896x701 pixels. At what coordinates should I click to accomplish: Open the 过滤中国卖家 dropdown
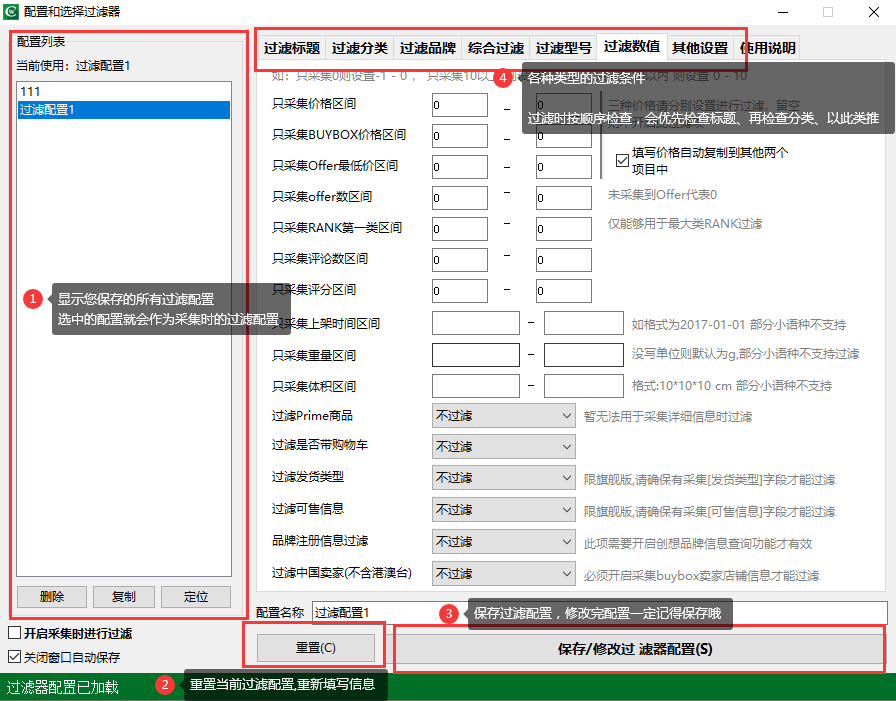[503, 573]
